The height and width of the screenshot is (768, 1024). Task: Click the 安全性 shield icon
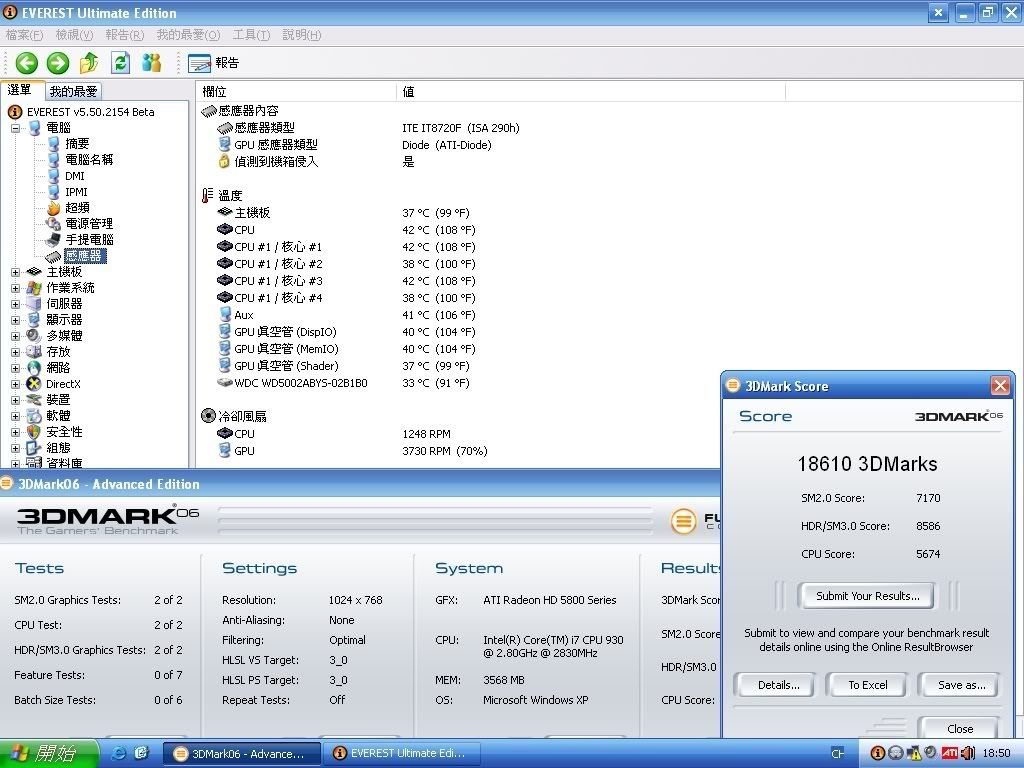[34, 432]
